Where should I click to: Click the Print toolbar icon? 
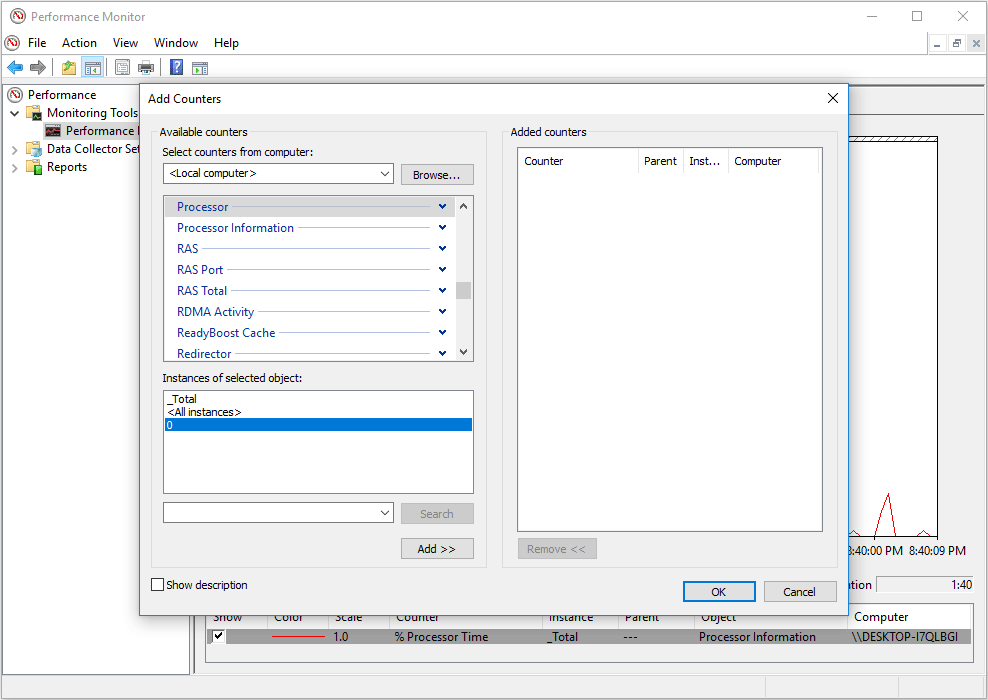(x=146, y=67)
